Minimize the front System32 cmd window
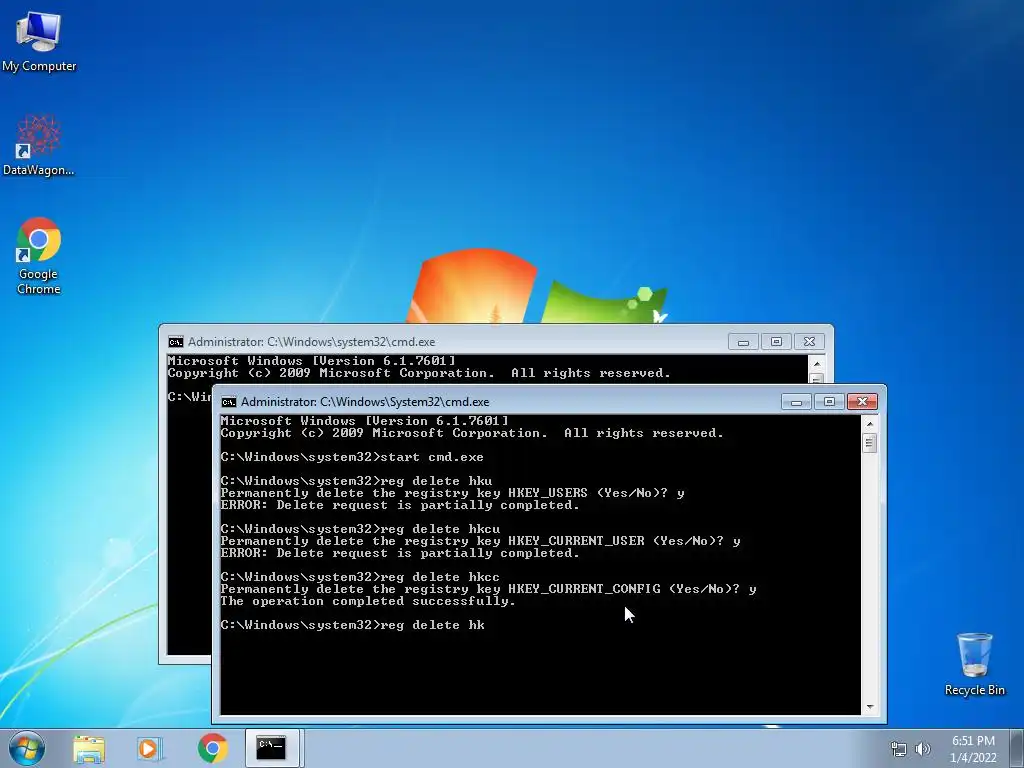 796,402
